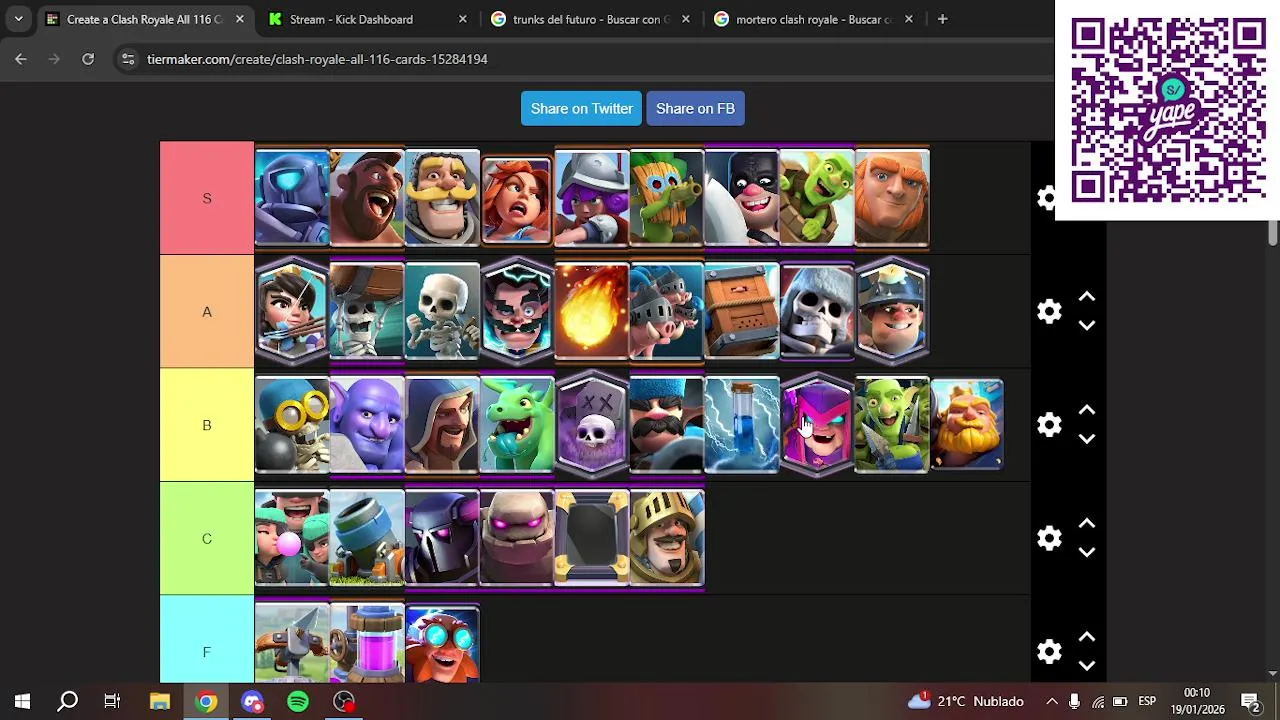Image resolution: width=1280 pixels, height=720 pixels.
Task: Open File Explorer from taskbar
Action: (x=160, y=701)
